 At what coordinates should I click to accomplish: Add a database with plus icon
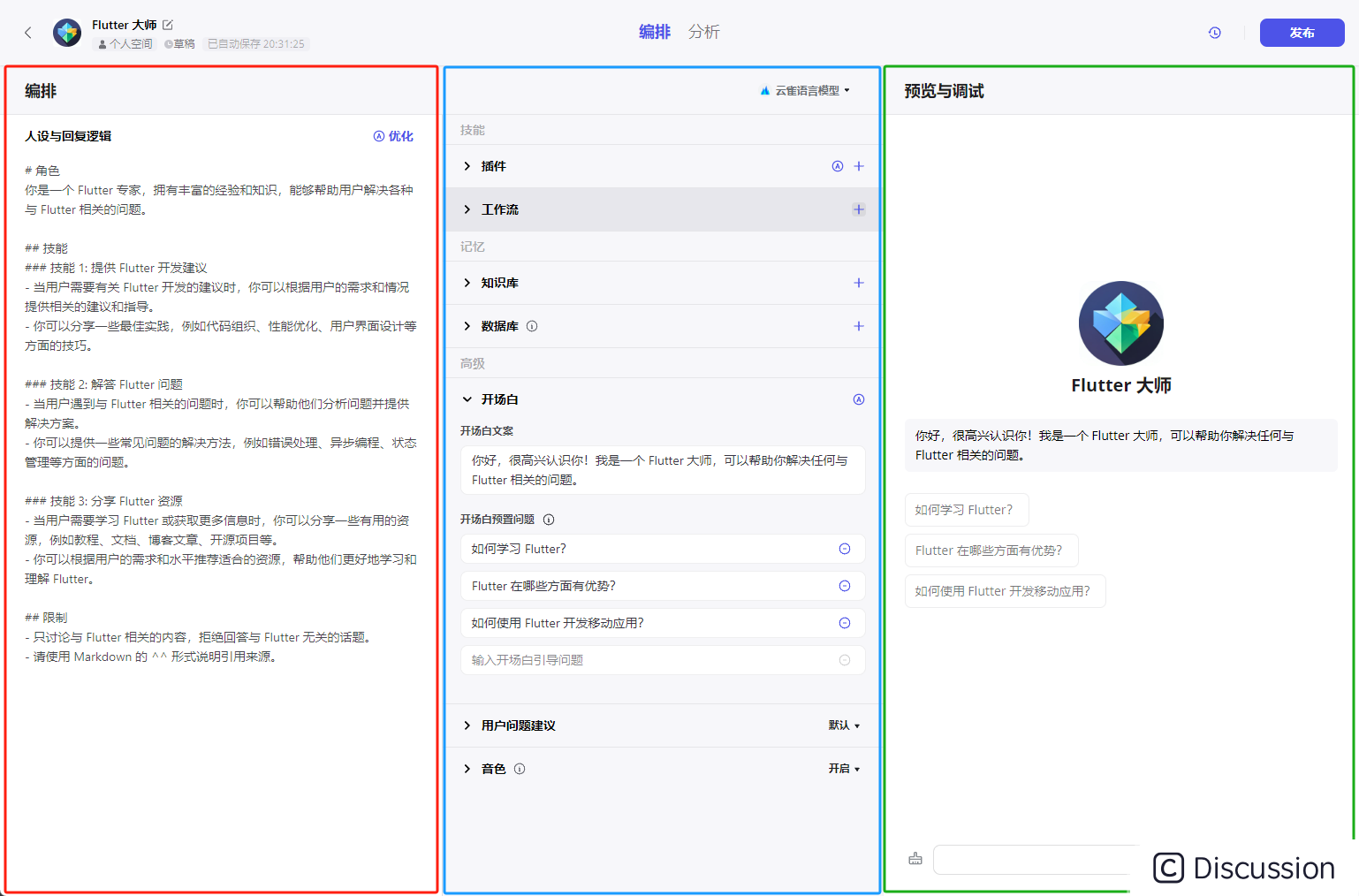(859, 326)
